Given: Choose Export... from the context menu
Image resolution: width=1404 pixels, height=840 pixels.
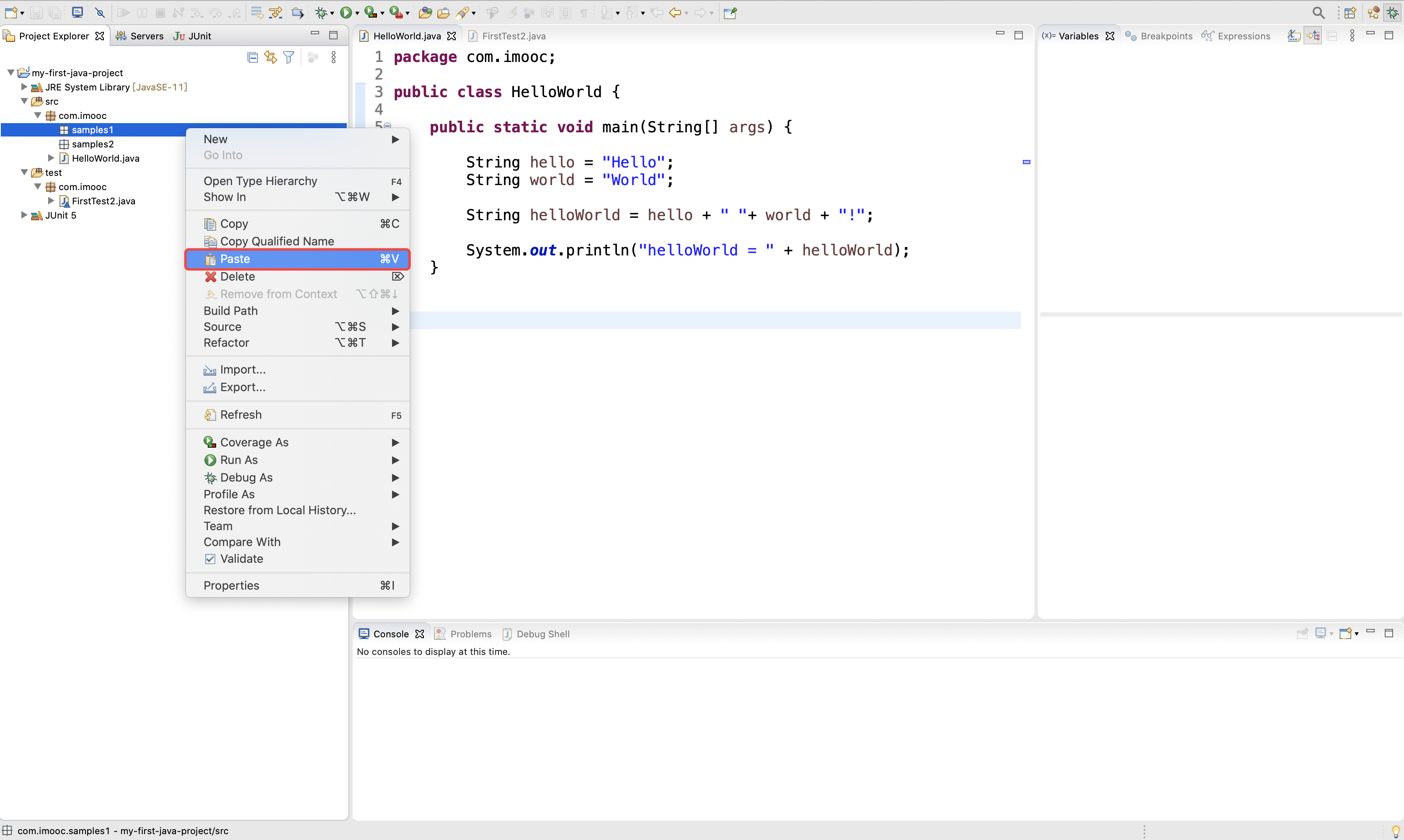Looking at the screenshot, I should 298,387.
